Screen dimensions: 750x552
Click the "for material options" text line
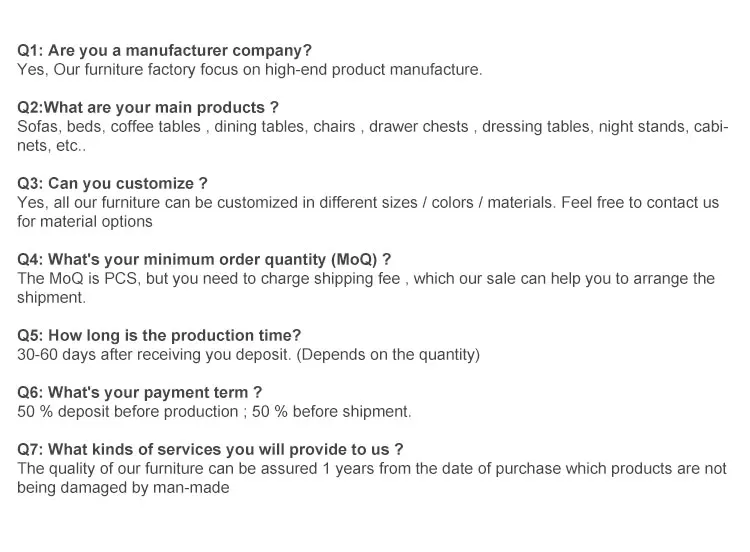[x=85, y=222]
